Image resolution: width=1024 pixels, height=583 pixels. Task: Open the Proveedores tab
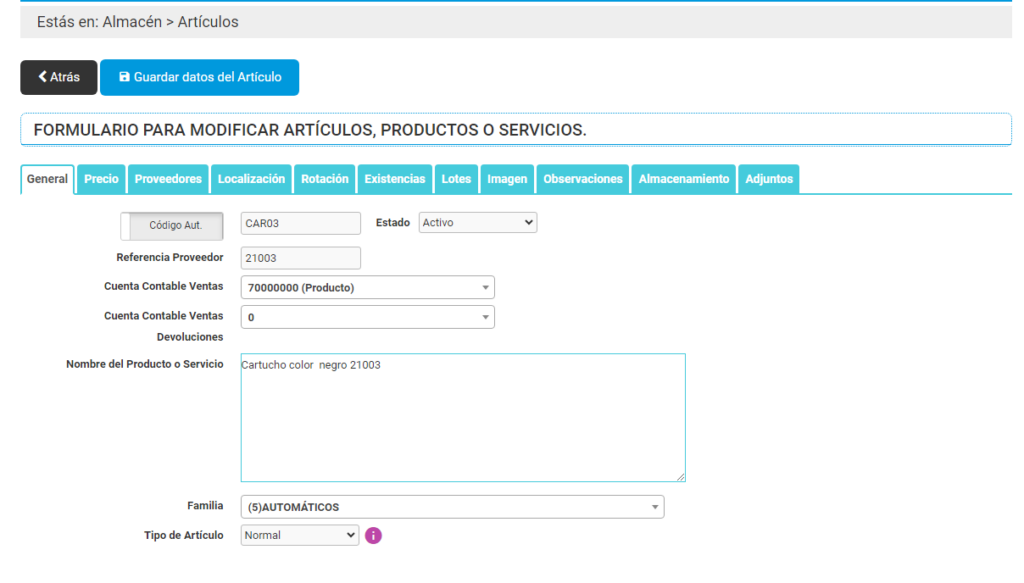[x=168, y=179]
